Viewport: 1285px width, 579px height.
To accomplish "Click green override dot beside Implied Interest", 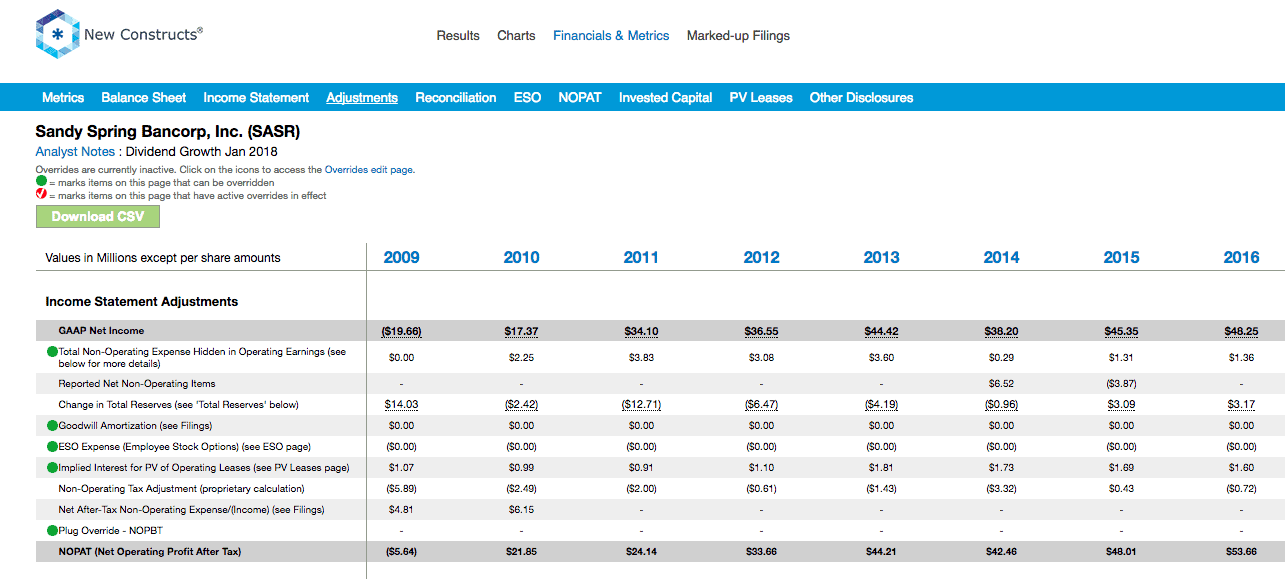I will point(52,468).
